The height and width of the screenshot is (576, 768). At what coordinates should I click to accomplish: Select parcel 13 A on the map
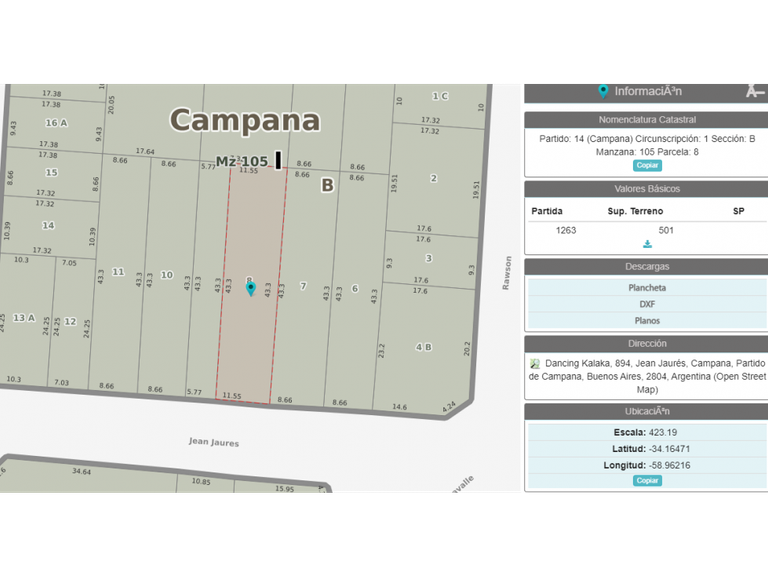(x=24, y=318)
